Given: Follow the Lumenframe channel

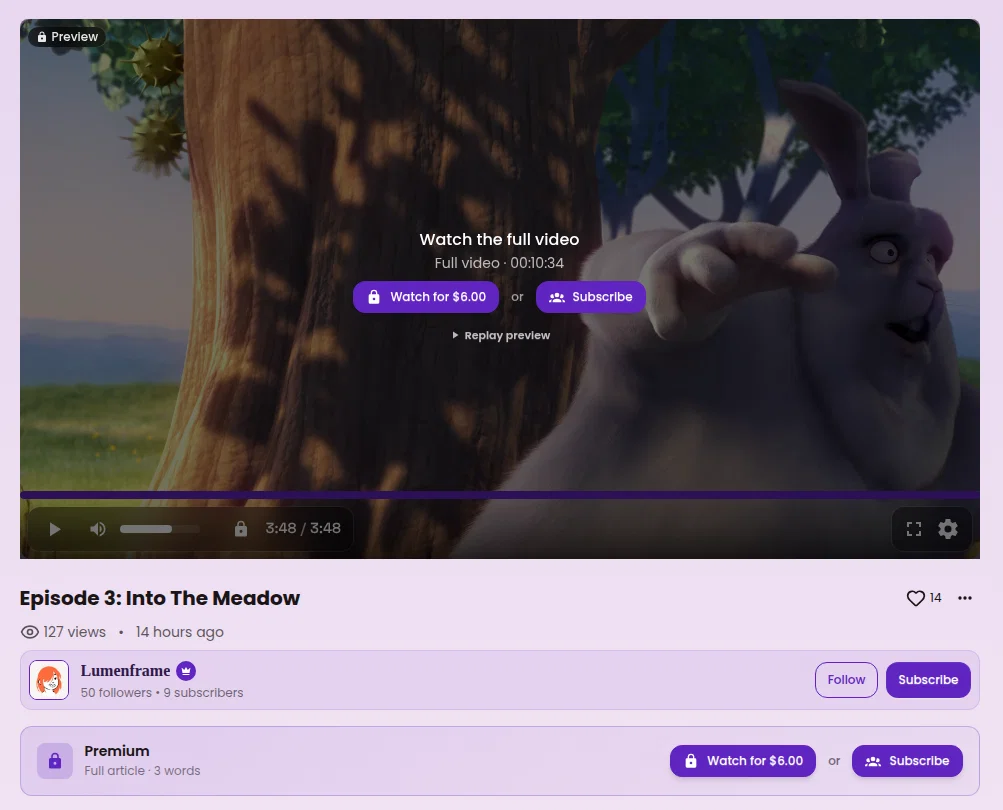Looking at the screenshot, I should (846, 679).
